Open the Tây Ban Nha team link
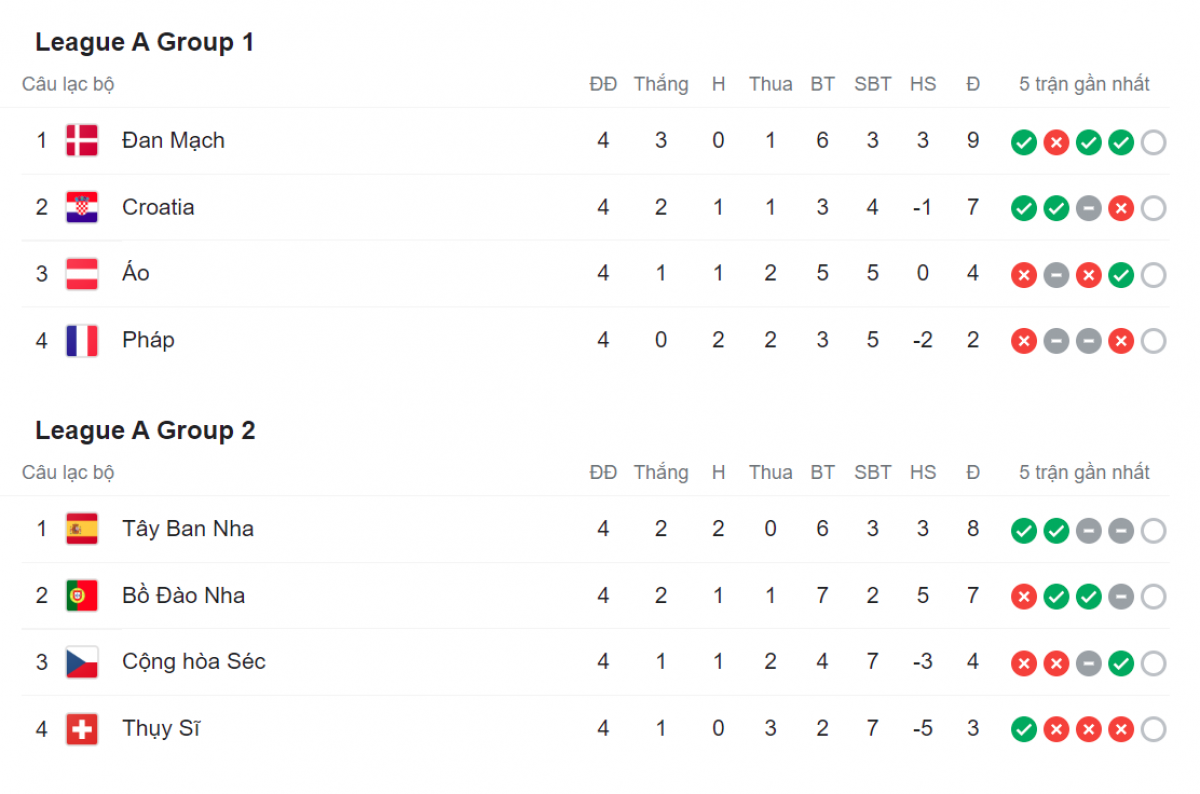The width and height of the screenshot is (1200, 794). coord(188,529)
